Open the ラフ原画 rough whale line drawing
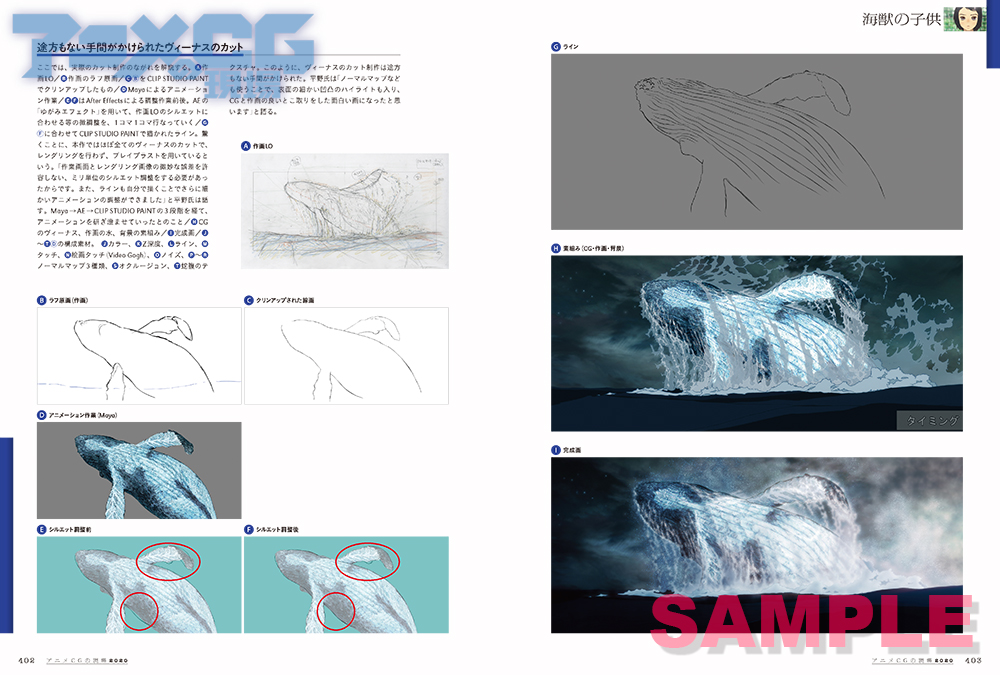1000x675 pixels. coord(139,355)
